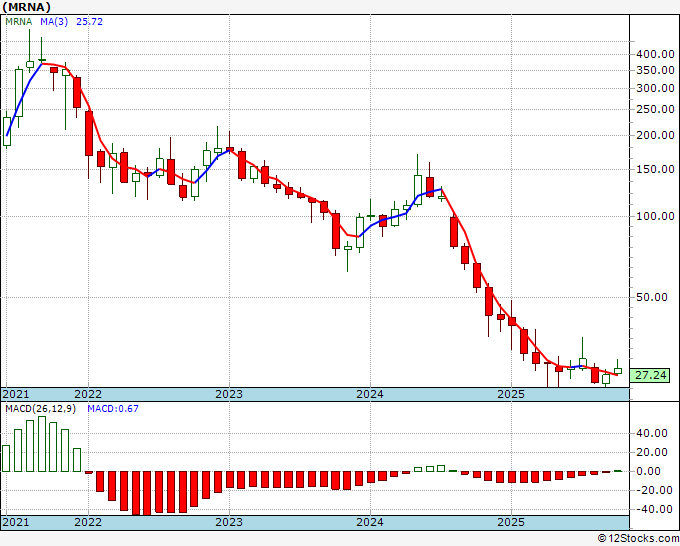Click the 2024 label on price chart timeline
This screenshot has width=680, height=546.
point(370,394)
